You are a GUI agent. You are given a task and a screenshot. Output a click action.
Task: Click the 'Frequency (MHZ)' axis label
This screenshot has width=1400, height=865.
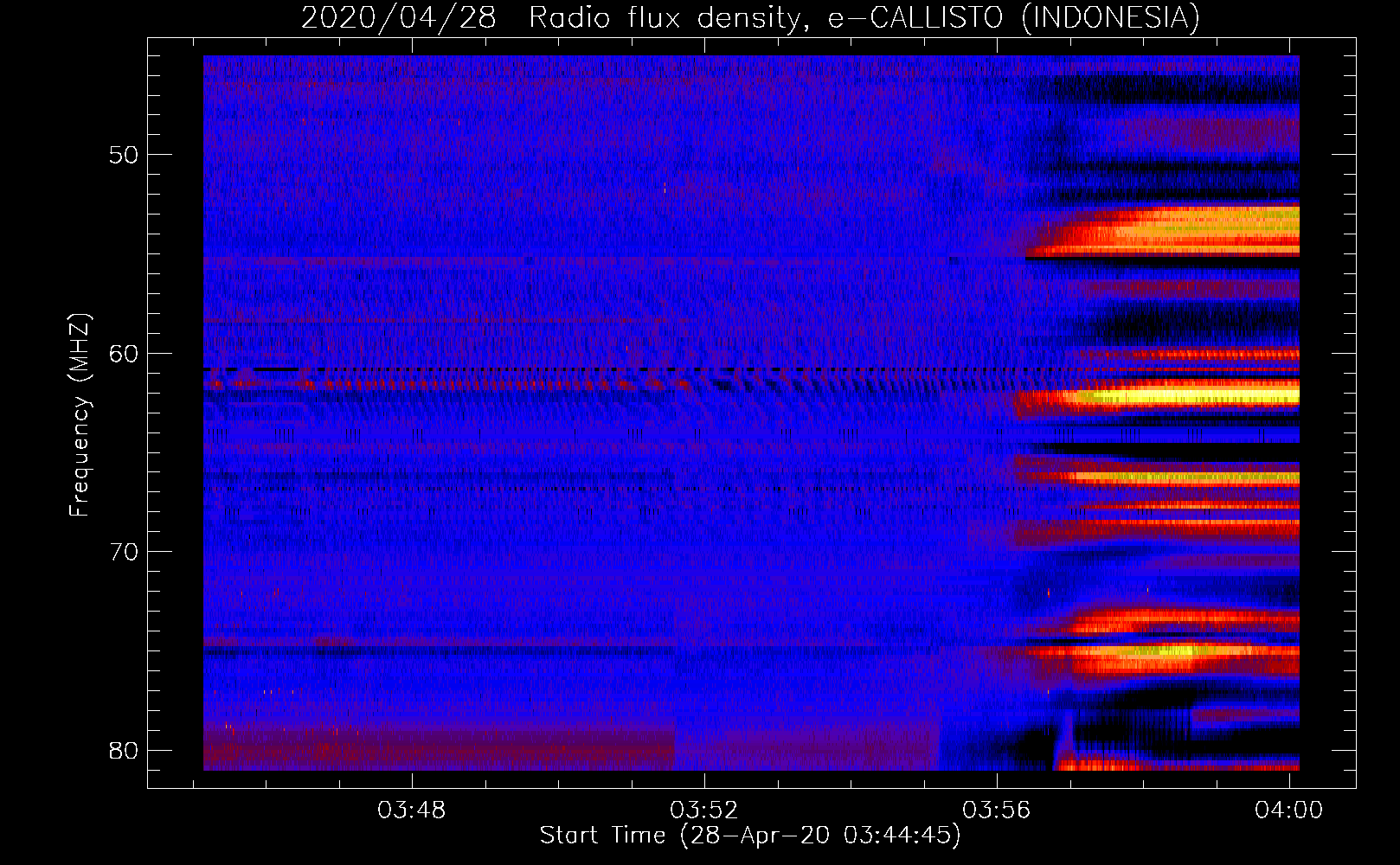pyautogui.click(x=80, y=415)
